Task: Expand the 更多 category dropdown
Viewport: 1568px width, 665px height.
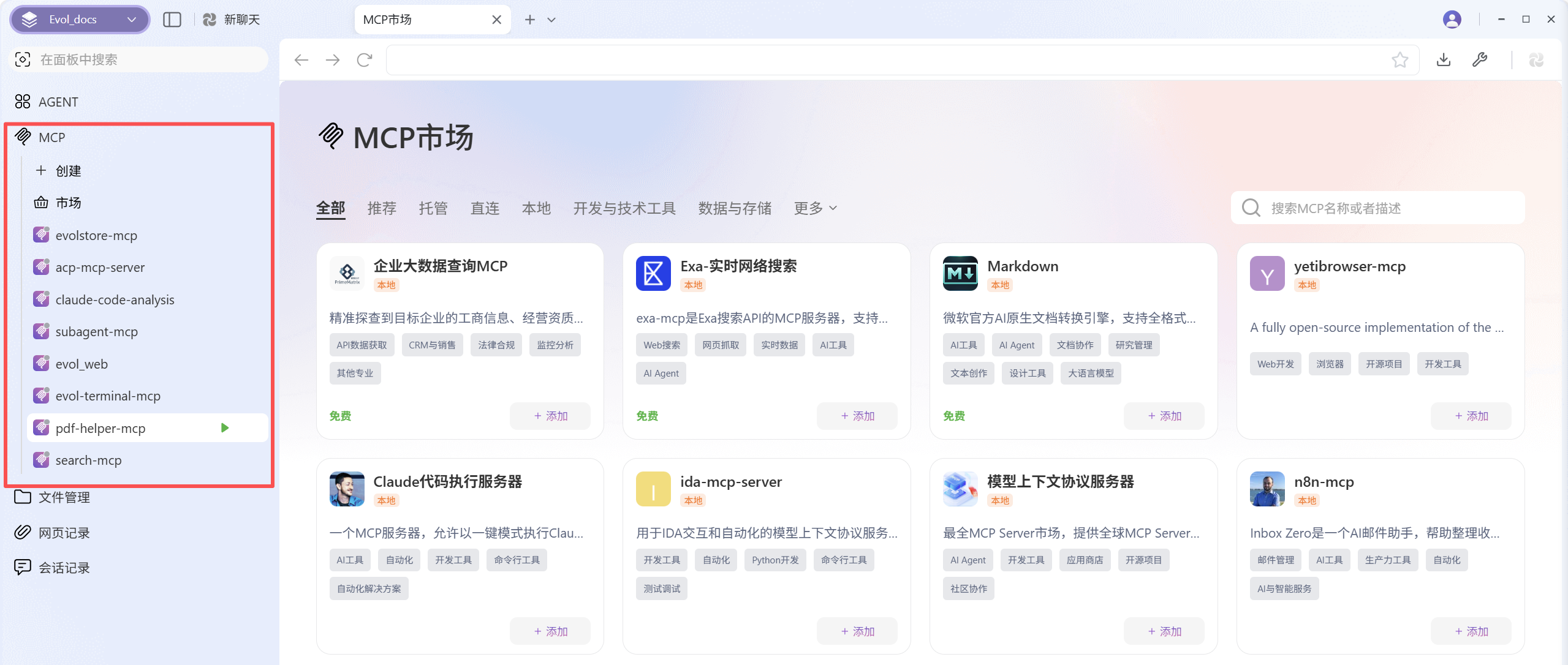Action: (815, 208)
